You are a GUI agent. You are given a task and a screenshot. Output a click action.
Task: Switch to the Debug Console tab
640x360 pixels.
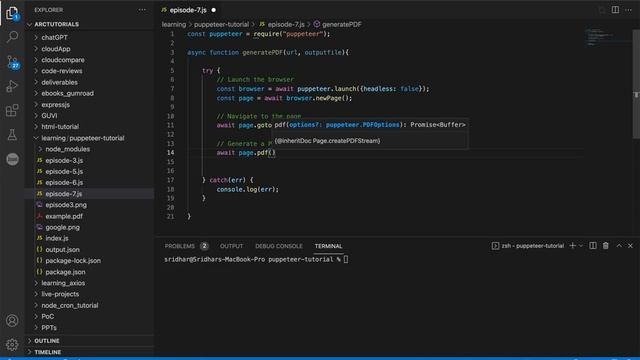pos(279,246)
